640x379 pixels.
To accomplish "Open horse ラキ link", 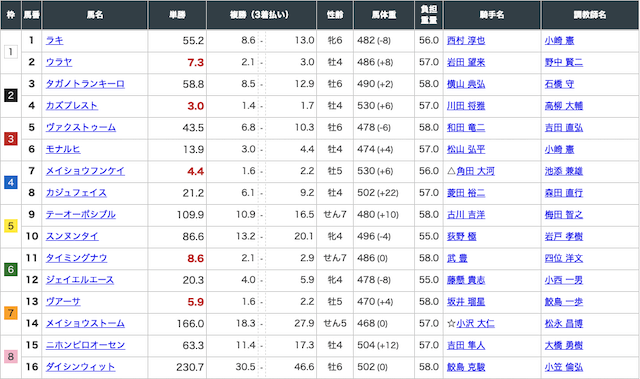I will click(54, 40).
